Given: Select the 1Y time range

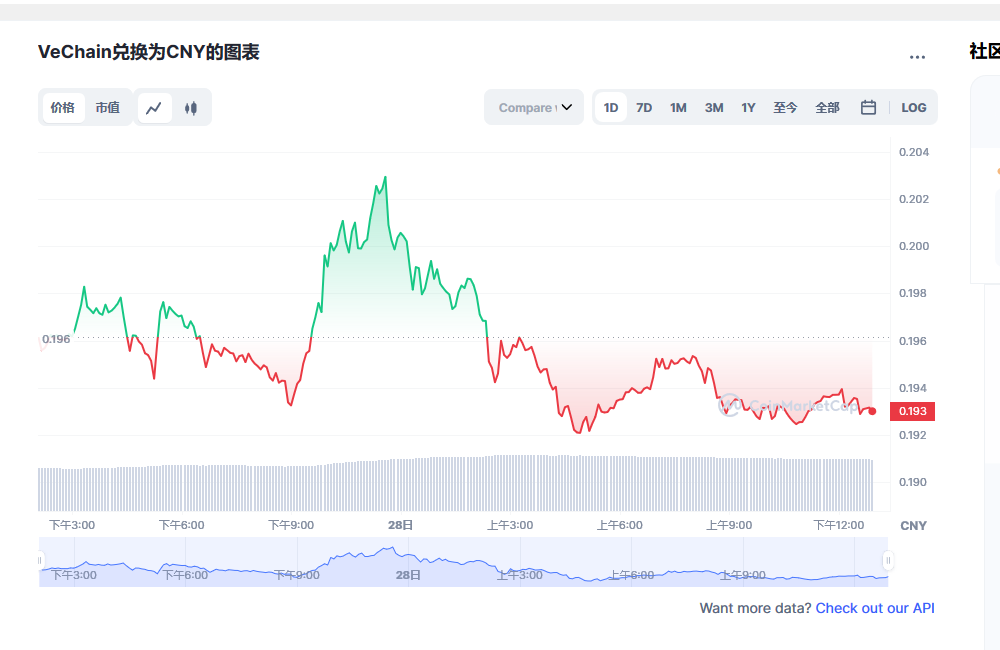Looking at the screenshot, I should [748, 108].
